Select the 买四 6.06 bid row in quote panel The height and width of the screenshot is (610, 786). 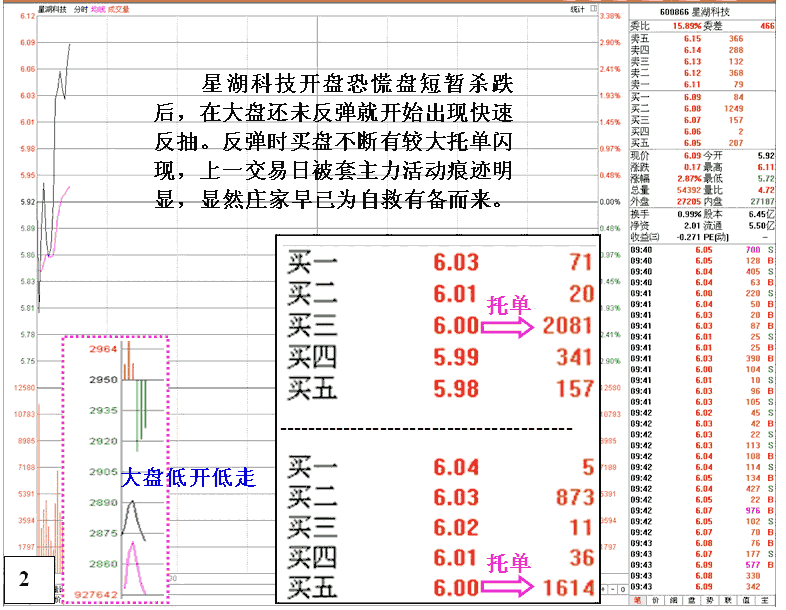coord(702,132)
